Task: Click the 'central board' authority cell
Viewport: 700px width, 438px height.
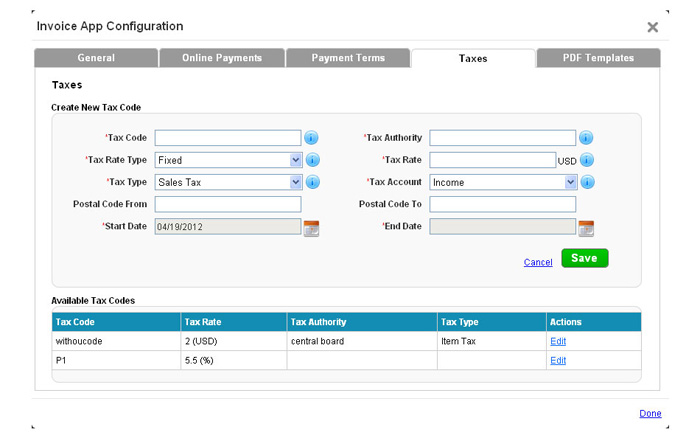Action: (362, 341)
